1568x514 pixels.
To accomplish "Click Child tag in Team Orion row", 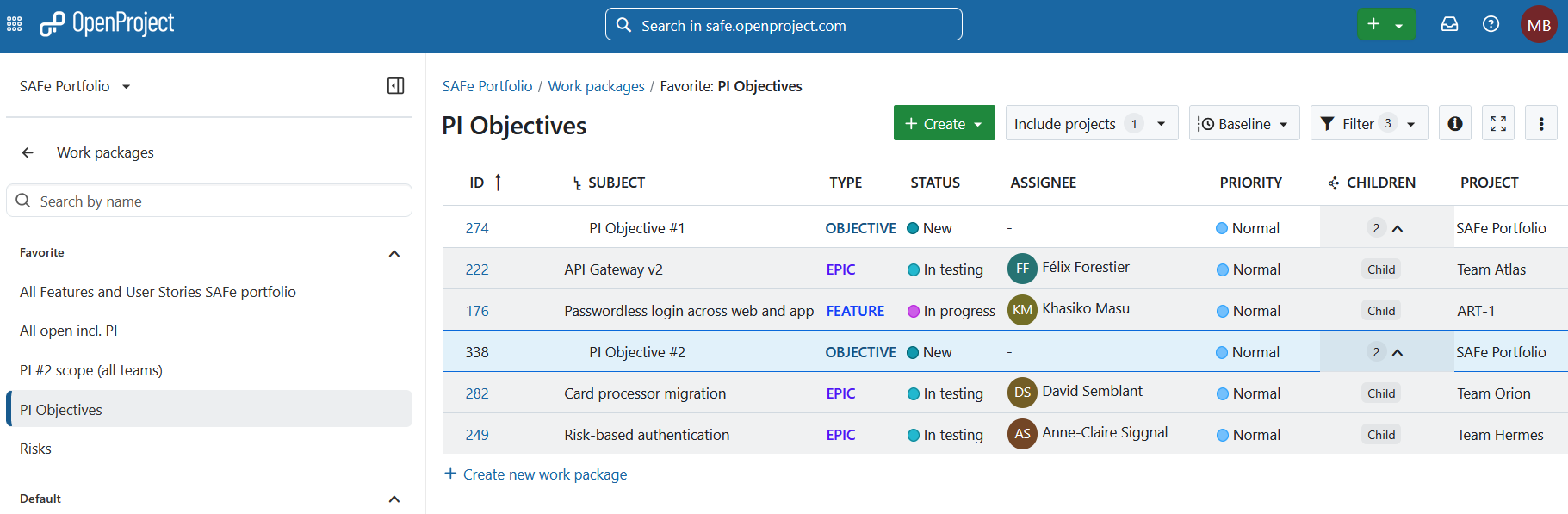I will coord(1381,393).
